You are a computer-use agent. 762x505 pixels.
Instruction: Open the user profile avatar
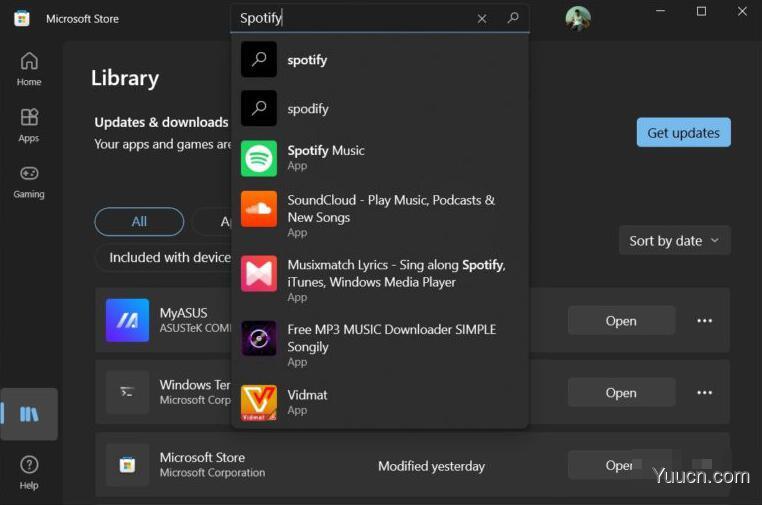click(x=578, y=19)
